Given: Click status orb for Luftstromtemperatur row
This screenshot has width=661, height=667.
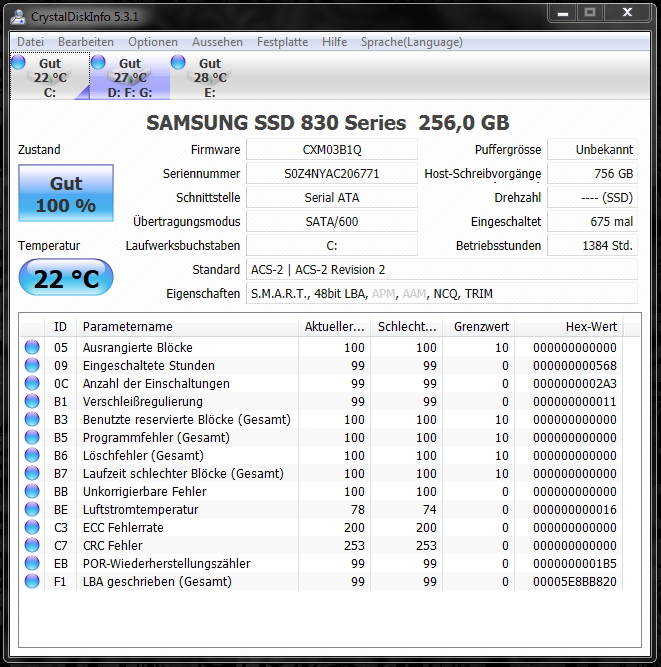Looking at the screenshot, I should pyautogui.click(x=32, y=509).
